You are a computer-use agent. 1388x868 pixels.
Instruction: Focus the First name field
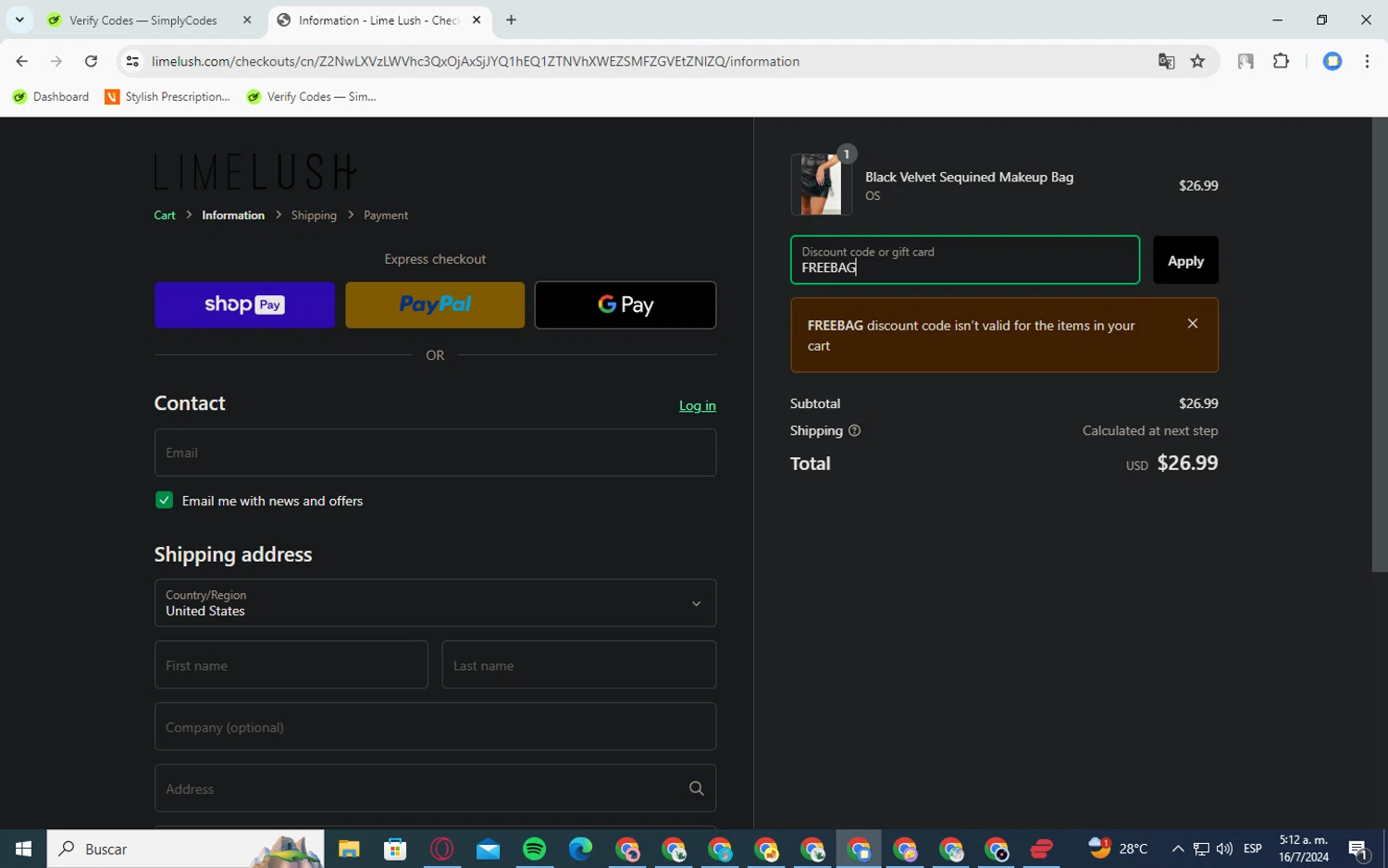[291, 664]
